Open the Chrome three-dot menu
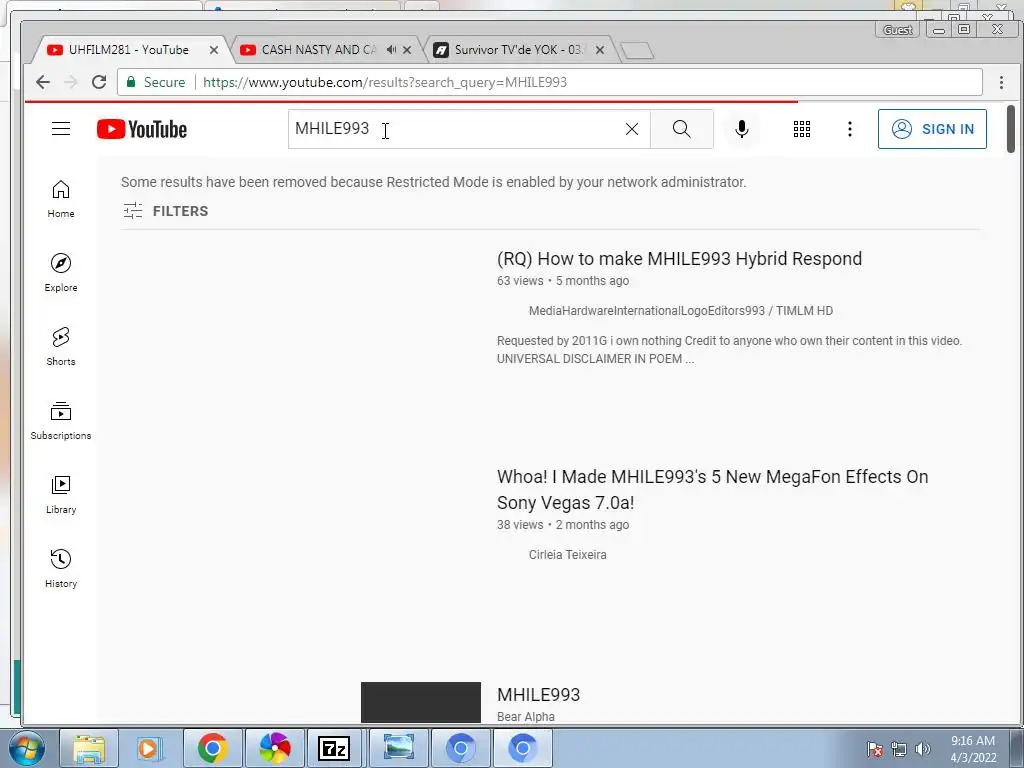1024x768 pixels. [1001, 82]
